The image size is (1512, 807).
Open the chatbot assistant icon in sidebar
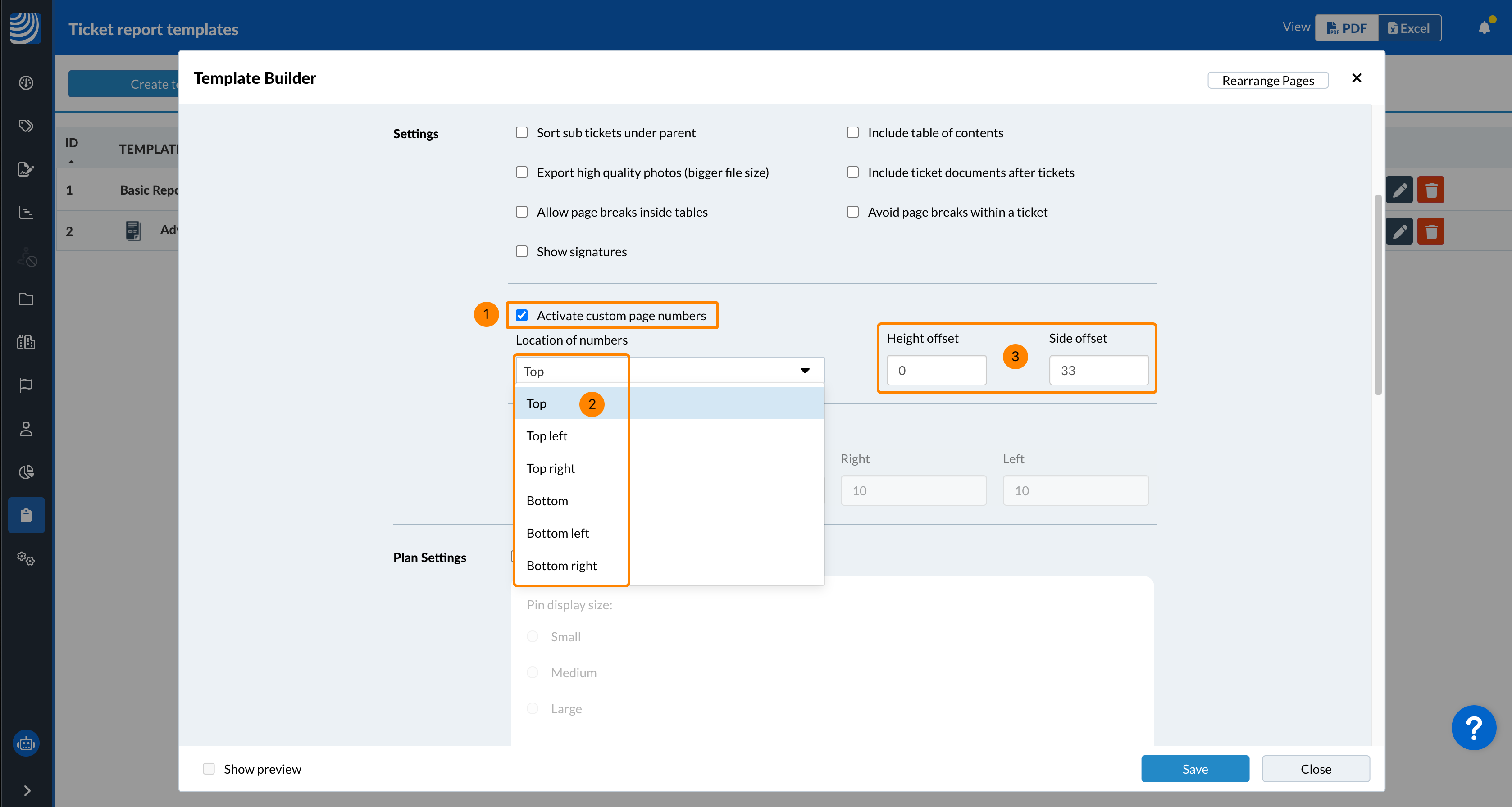click(26, 744)
